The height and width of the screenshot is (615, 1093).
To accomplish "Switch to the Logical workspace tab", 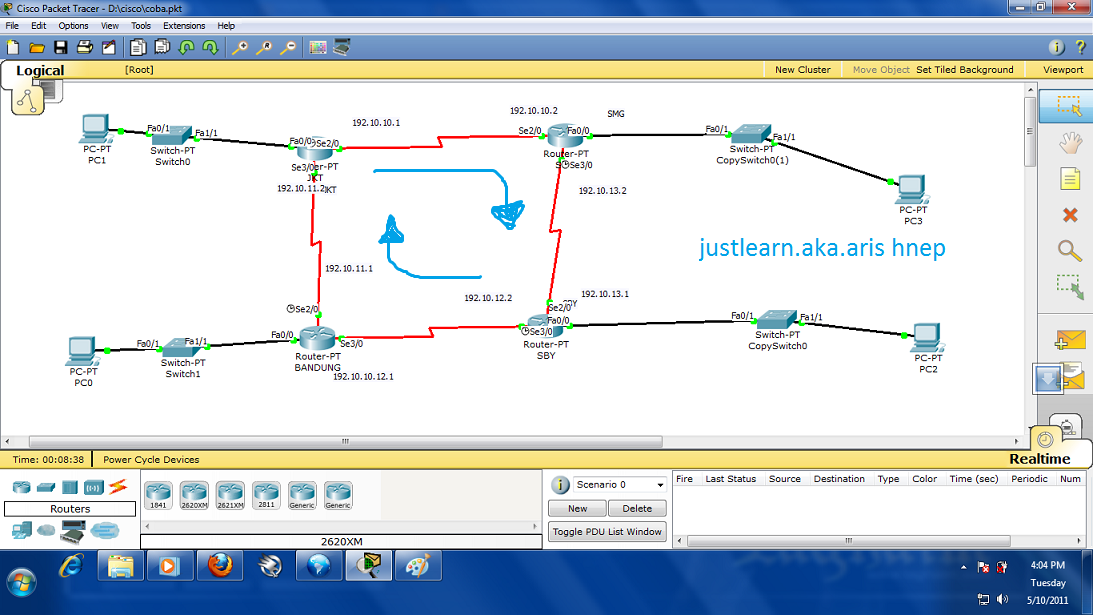I will coord(41,71).
